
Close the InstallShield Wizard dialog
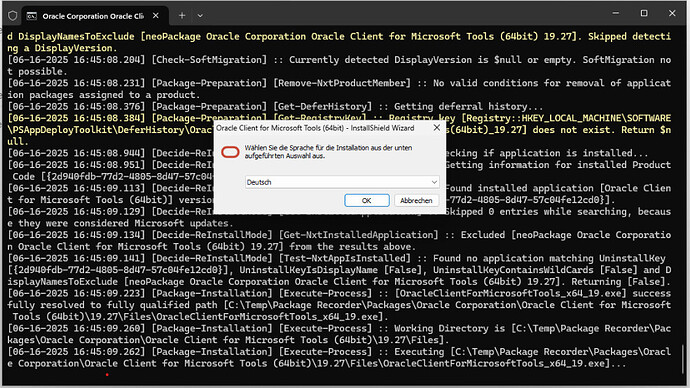tap(437, 128)
